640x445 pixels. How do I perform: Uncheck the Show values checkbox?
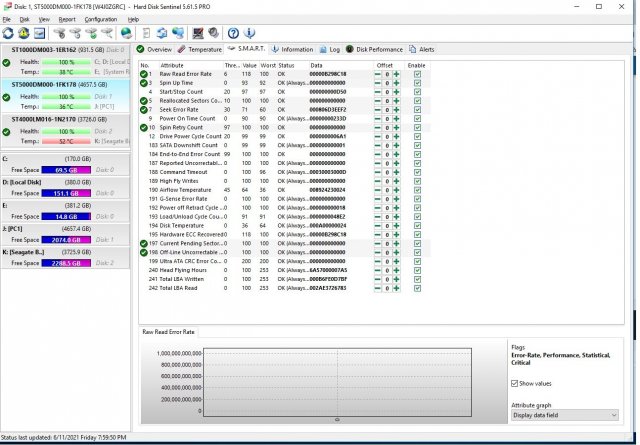[x=515, y=382]
